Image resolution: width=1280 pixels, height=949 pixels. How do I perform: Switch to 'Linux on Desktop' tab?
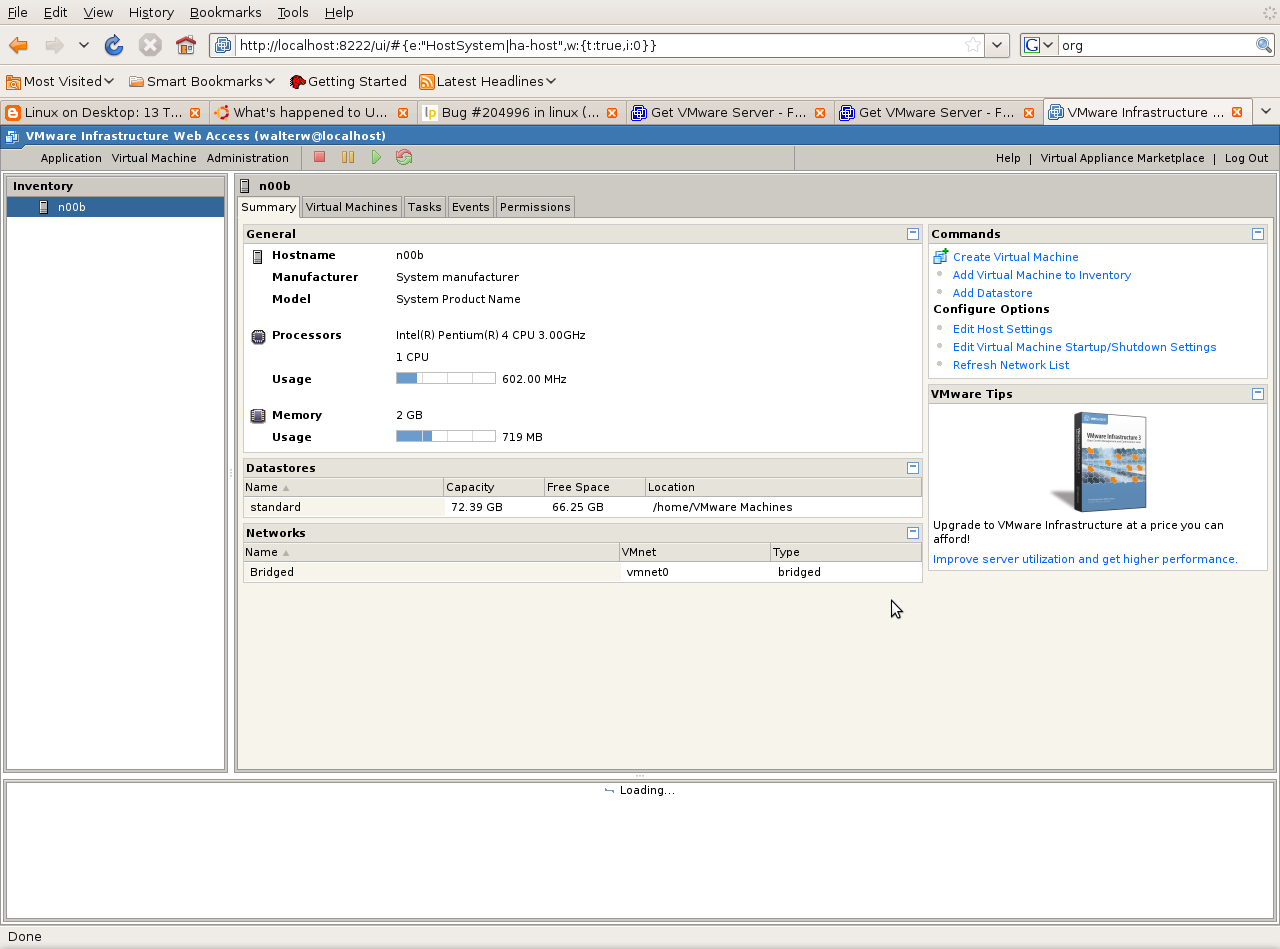click(x=104, y=112)
